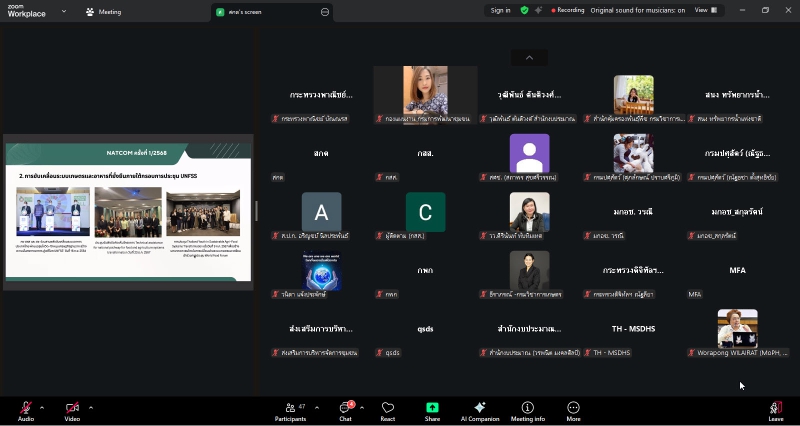Open the Chat panel

(345, 409)
